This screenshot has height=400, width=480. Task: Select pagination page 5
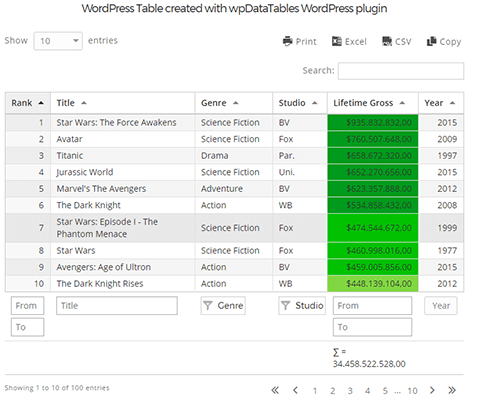pos(385,391)
